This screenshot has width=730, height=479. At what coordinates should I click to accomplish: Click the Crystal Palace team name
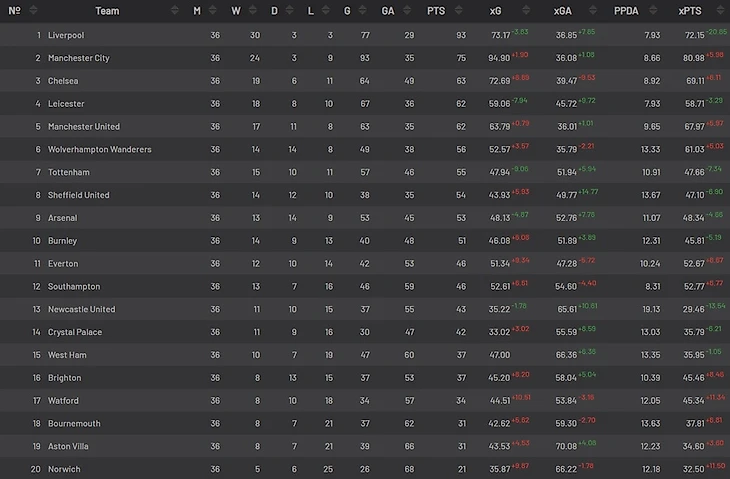point(75,332)
